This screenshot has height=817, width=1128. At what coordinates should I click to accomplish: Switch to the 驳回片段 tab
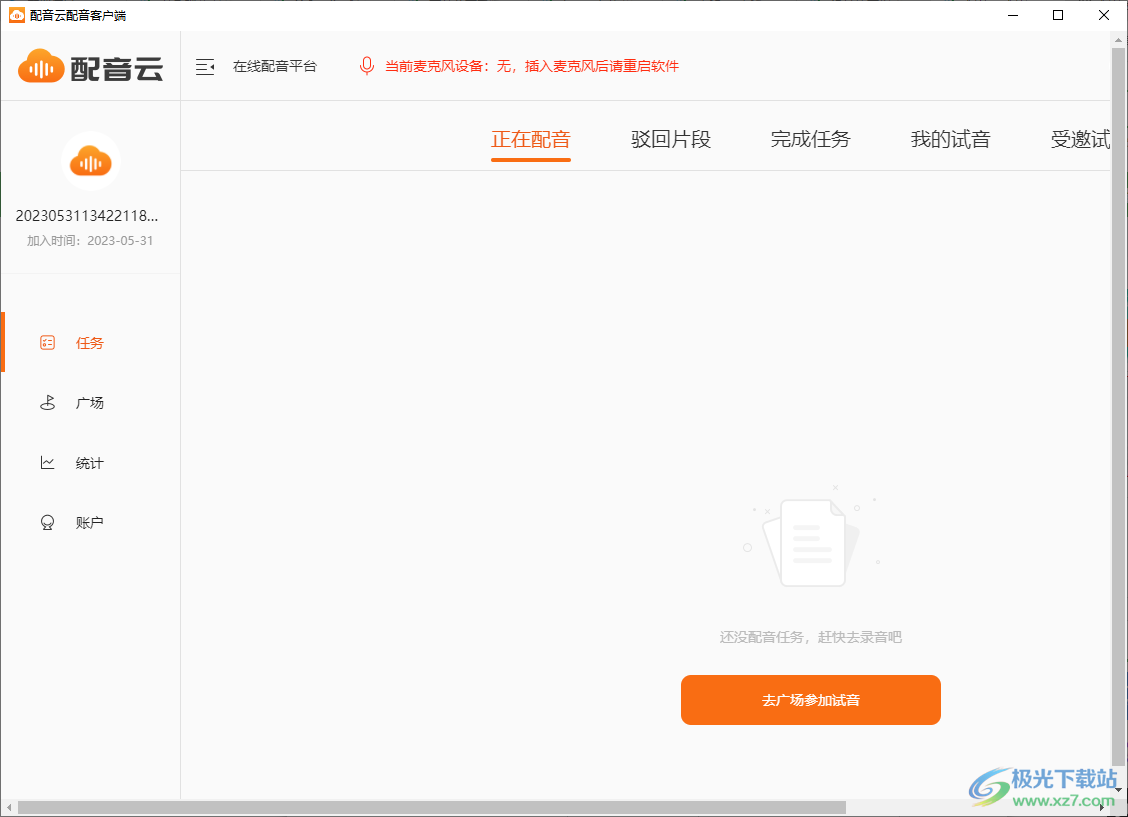(x=670, y=139)
